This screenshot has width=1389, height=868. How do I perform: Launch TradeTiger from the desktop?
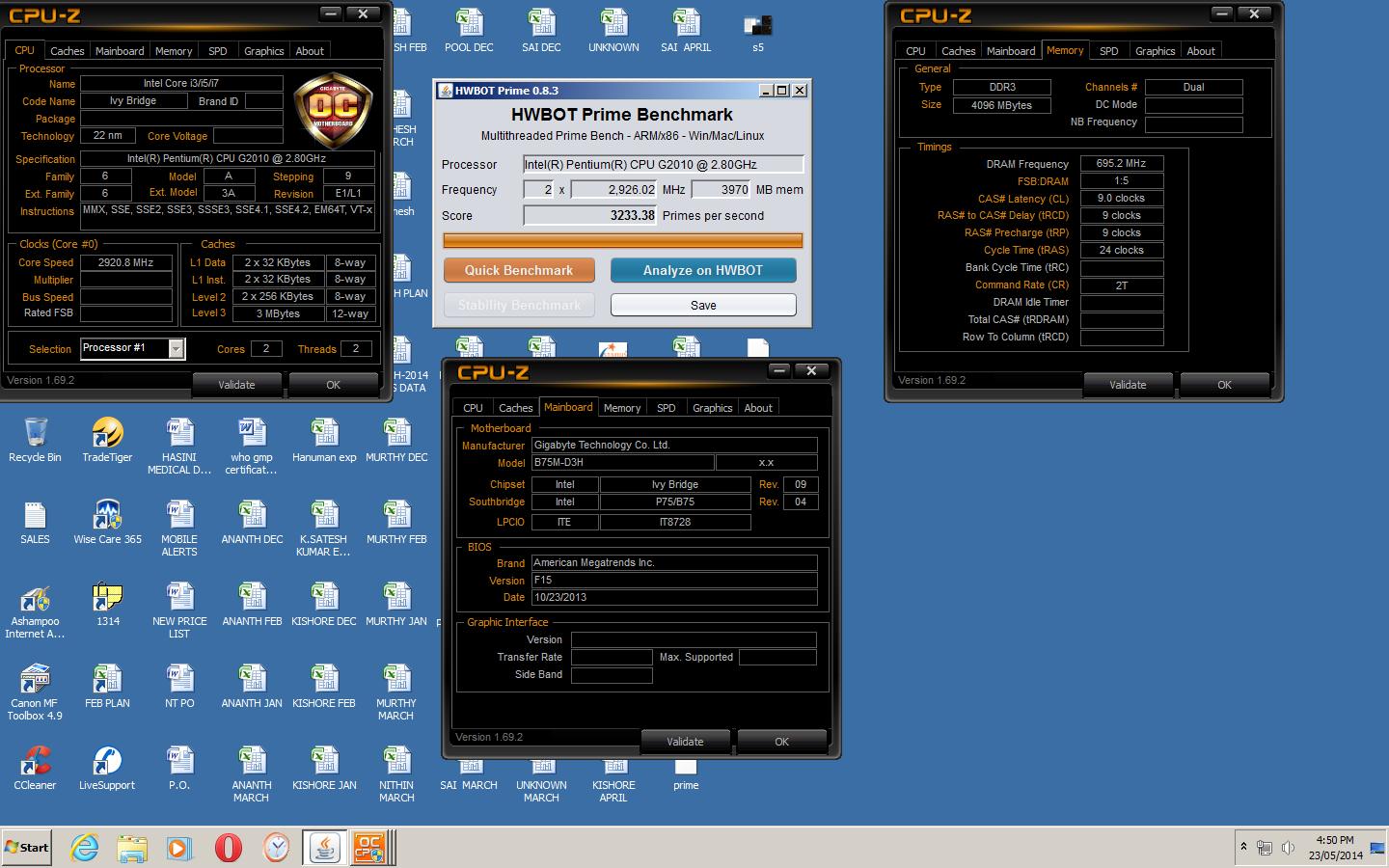pyautogui.click(x=107, y=440)
